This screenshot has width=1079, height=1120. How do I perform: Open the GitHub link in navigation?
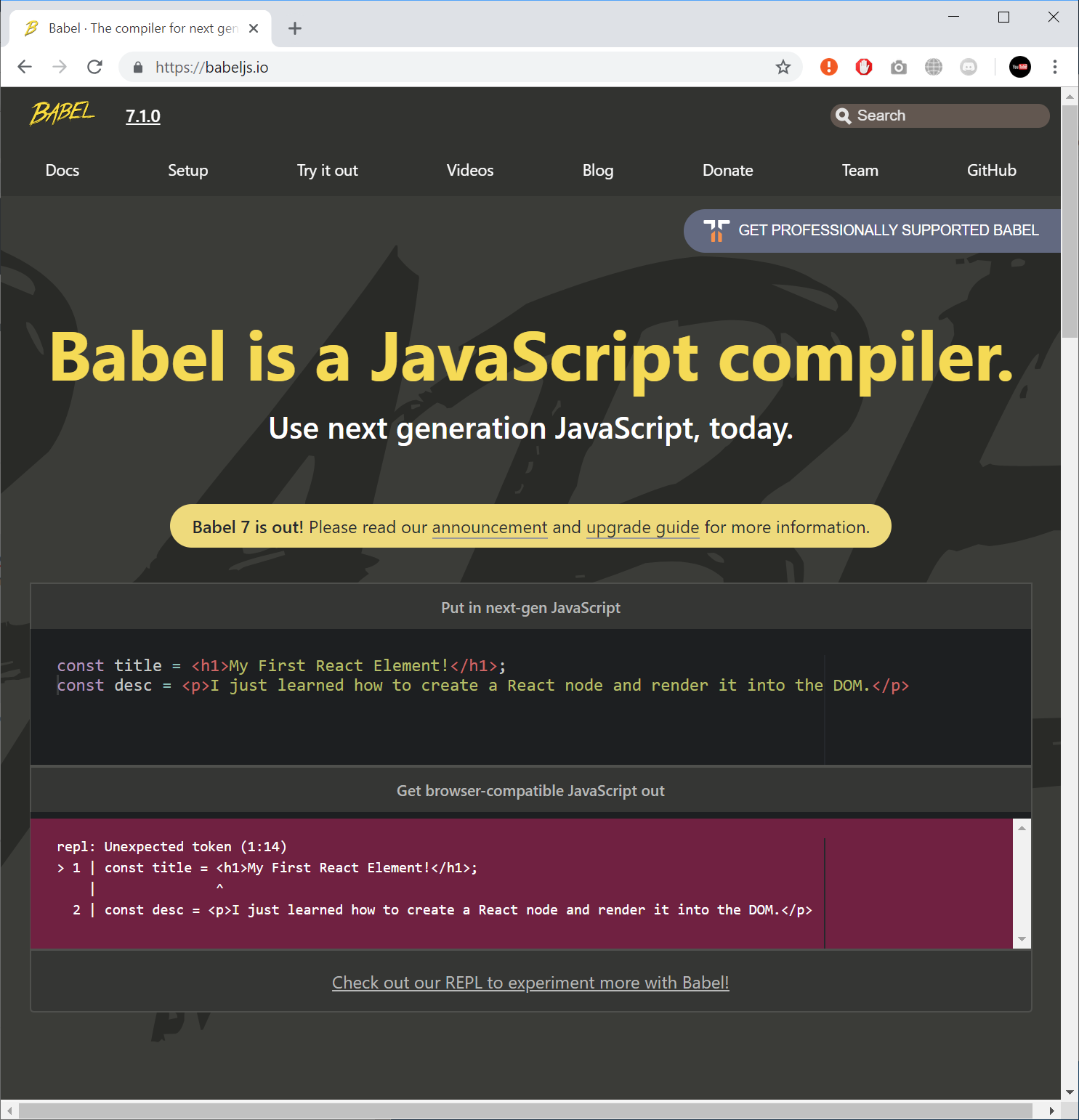(991, 170)
